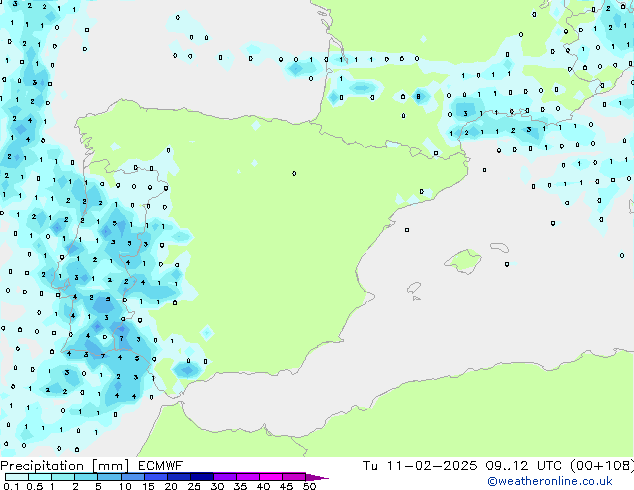Click the 20 mm legend color
This screenshot has width=634, height=490.
178,477
